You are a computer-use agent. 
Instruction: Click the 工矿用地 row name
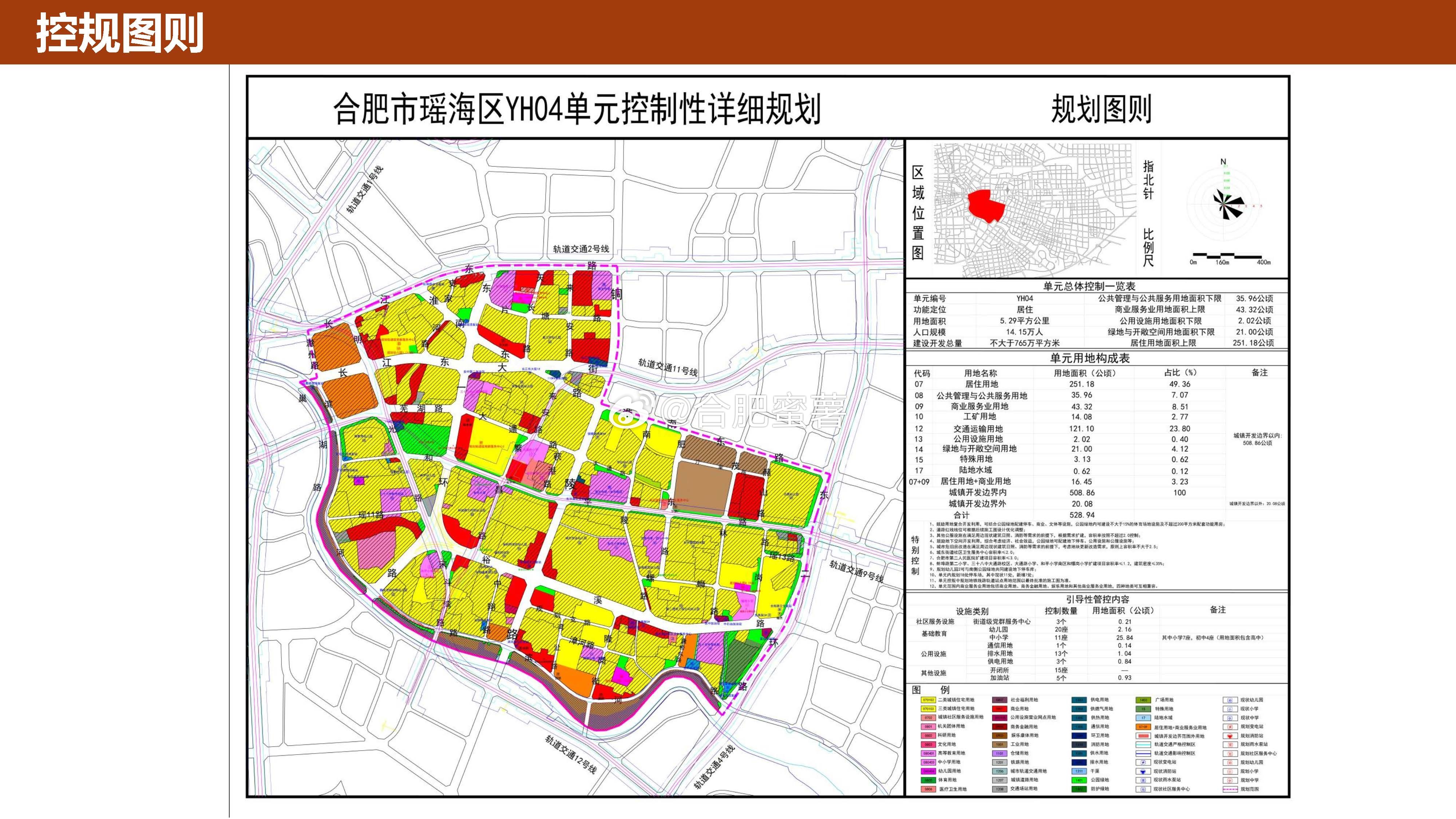(980, 416)
